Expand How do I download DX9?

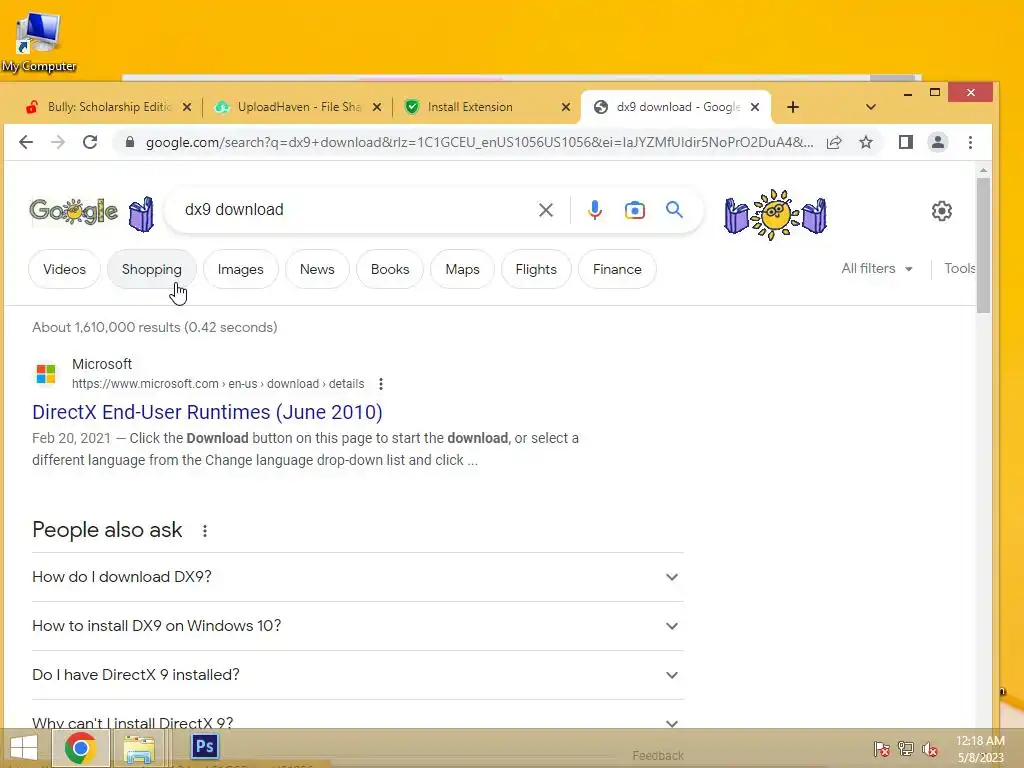tap(357, 577)
